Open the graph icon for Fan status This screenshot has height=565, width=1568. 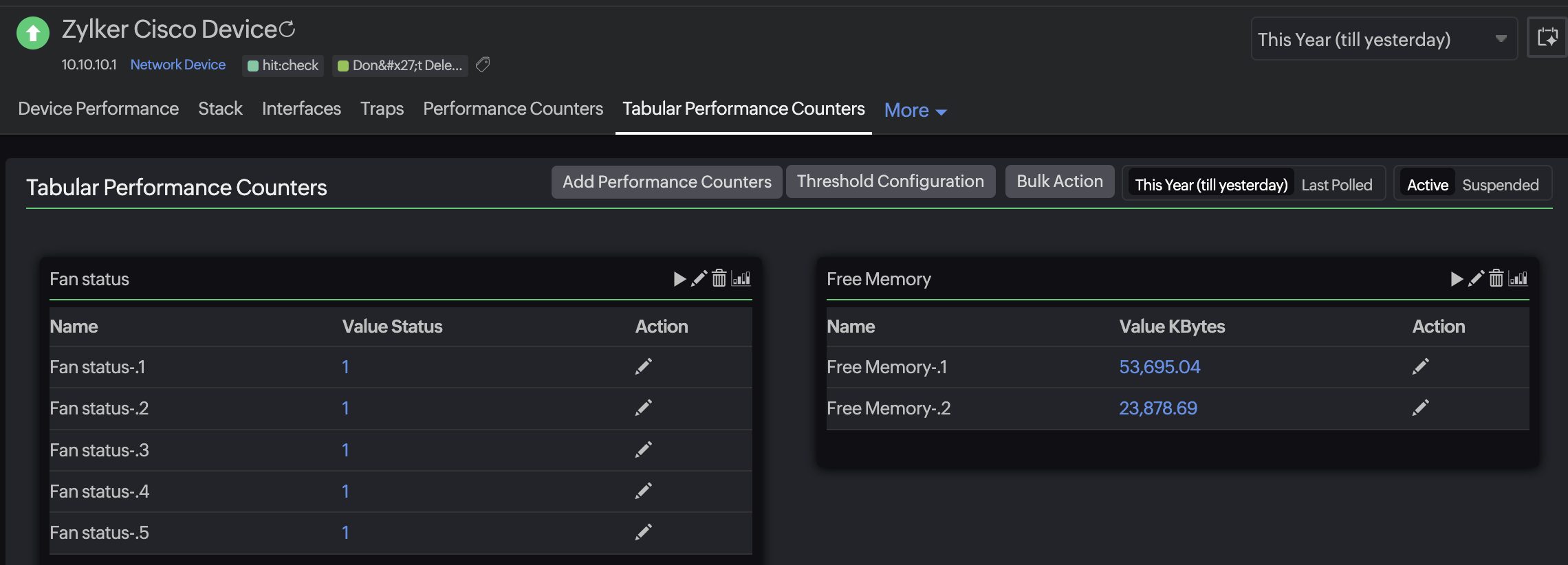pyautogui.click(x=741, y=278)
